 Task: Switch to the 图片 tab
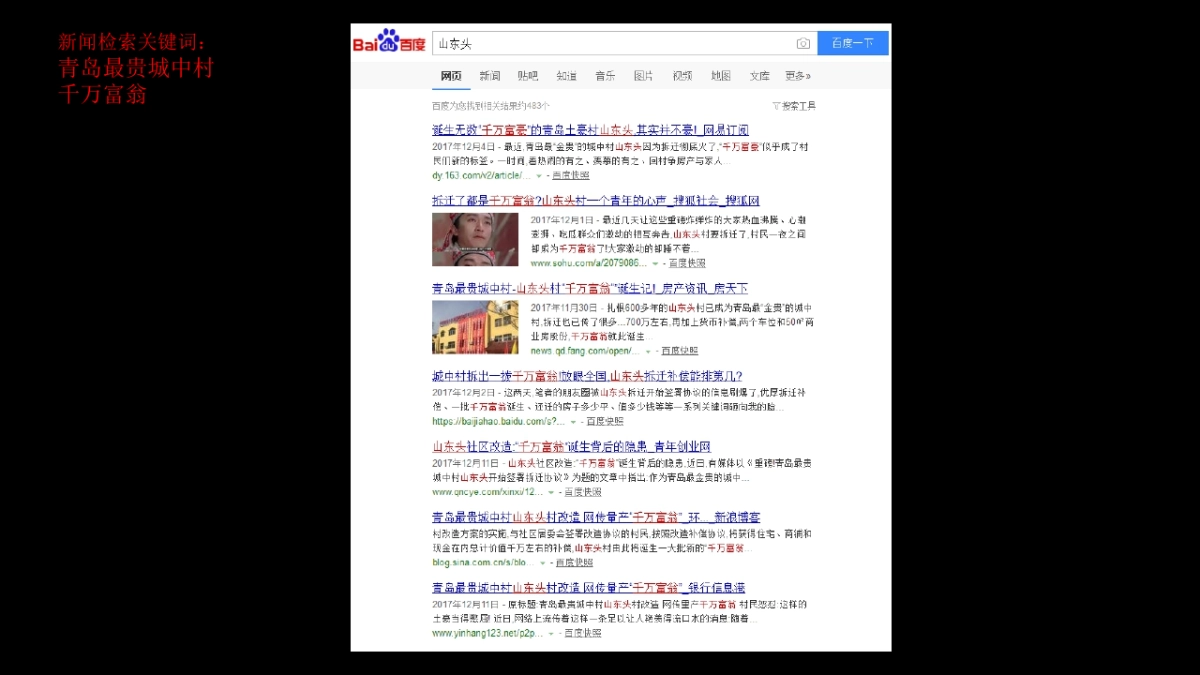click(643, 75)
